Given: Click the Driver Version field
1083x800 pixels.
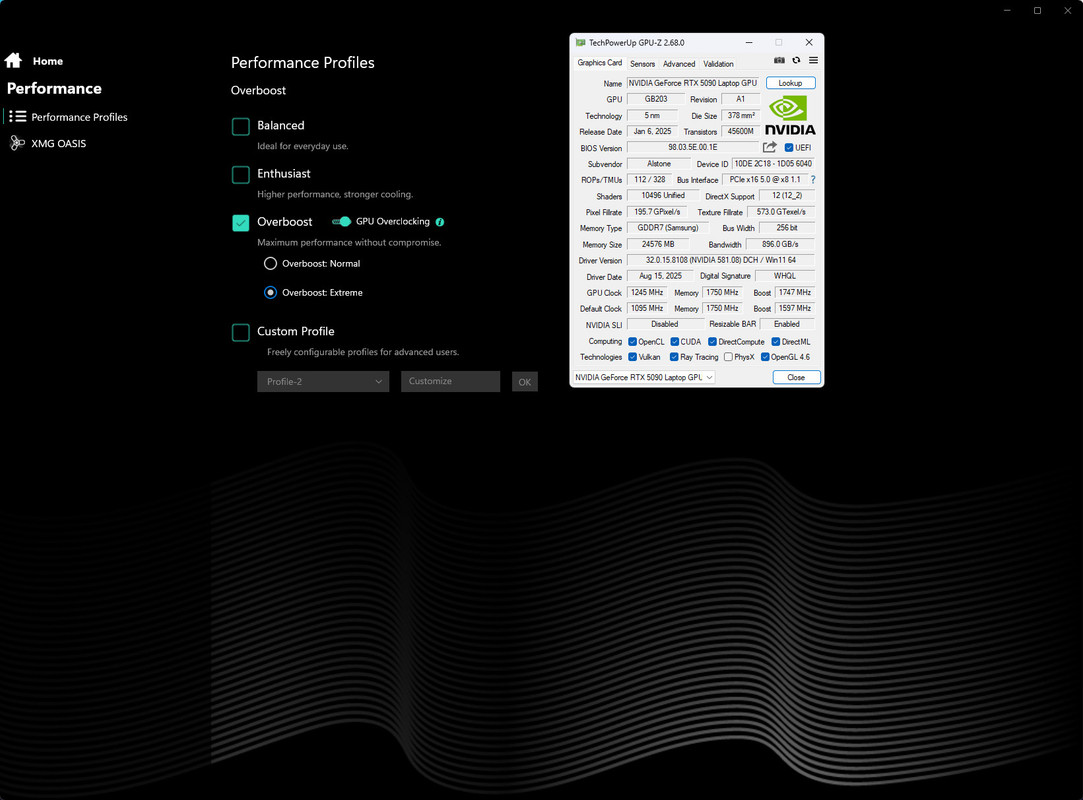Looking at the screenshot, I should pos(720,260).
